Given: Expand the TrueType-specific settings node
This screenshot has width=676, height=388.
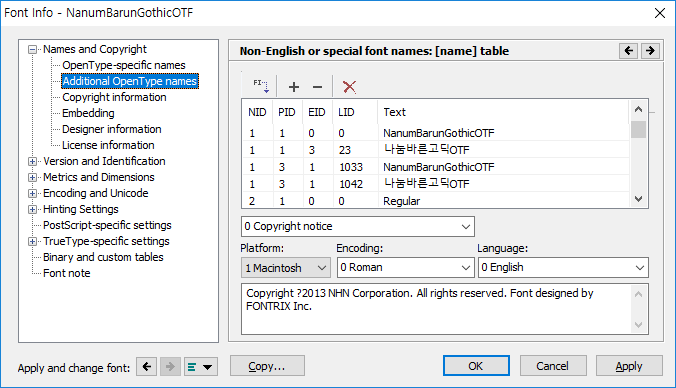Looking at the screenshot, I should click(32, 241).
